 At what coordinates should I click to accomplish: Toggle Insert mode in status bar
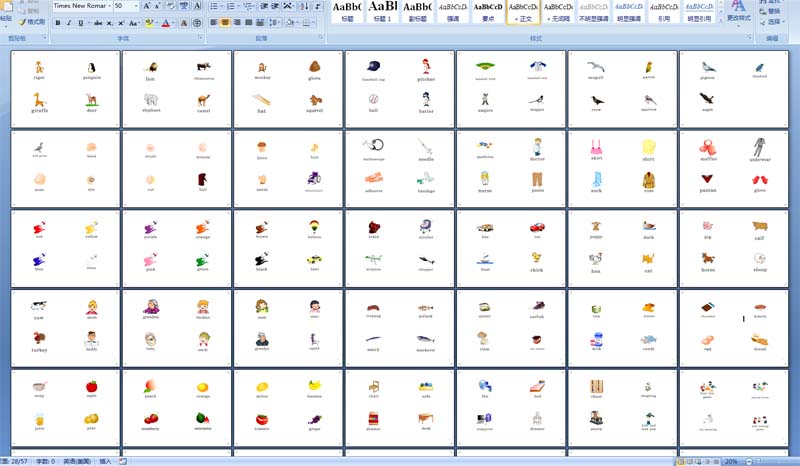(x=105, y=461)
